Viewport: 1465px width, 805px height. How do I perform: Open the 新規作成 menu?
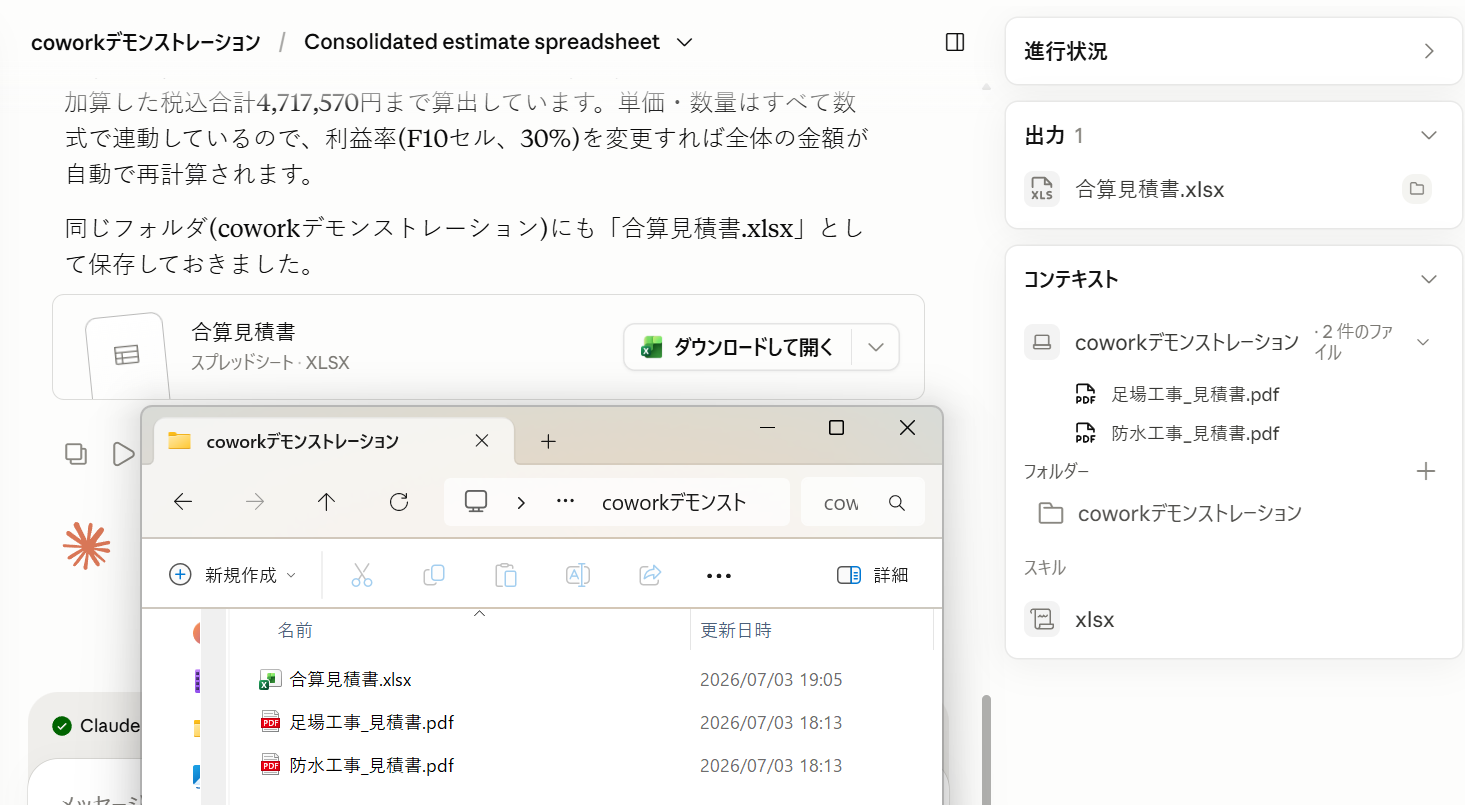(233, 575)
